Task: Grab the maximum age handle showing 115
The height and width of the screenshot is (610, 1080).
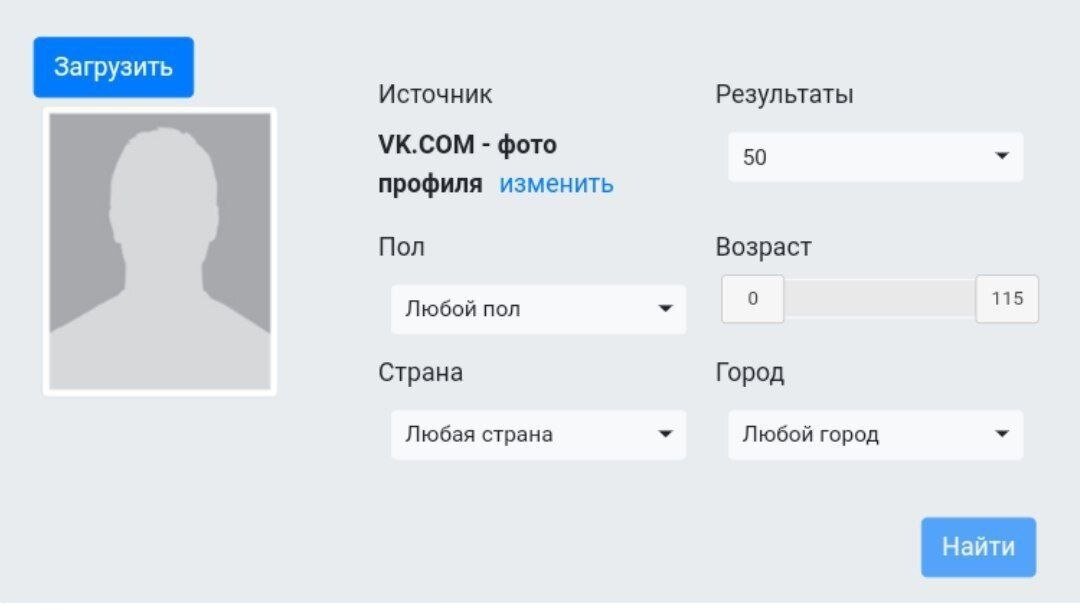Action: (x=1007, y=299)
